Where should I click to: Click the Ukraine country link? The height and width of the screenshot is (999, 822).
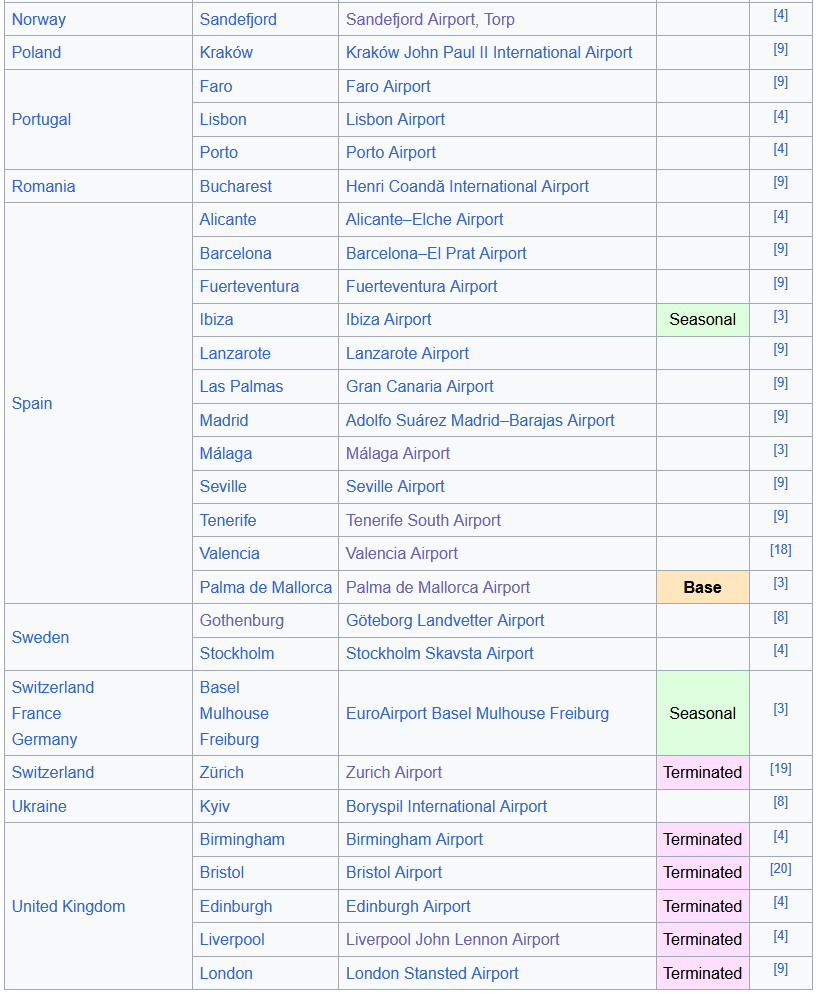coord(39,806)
